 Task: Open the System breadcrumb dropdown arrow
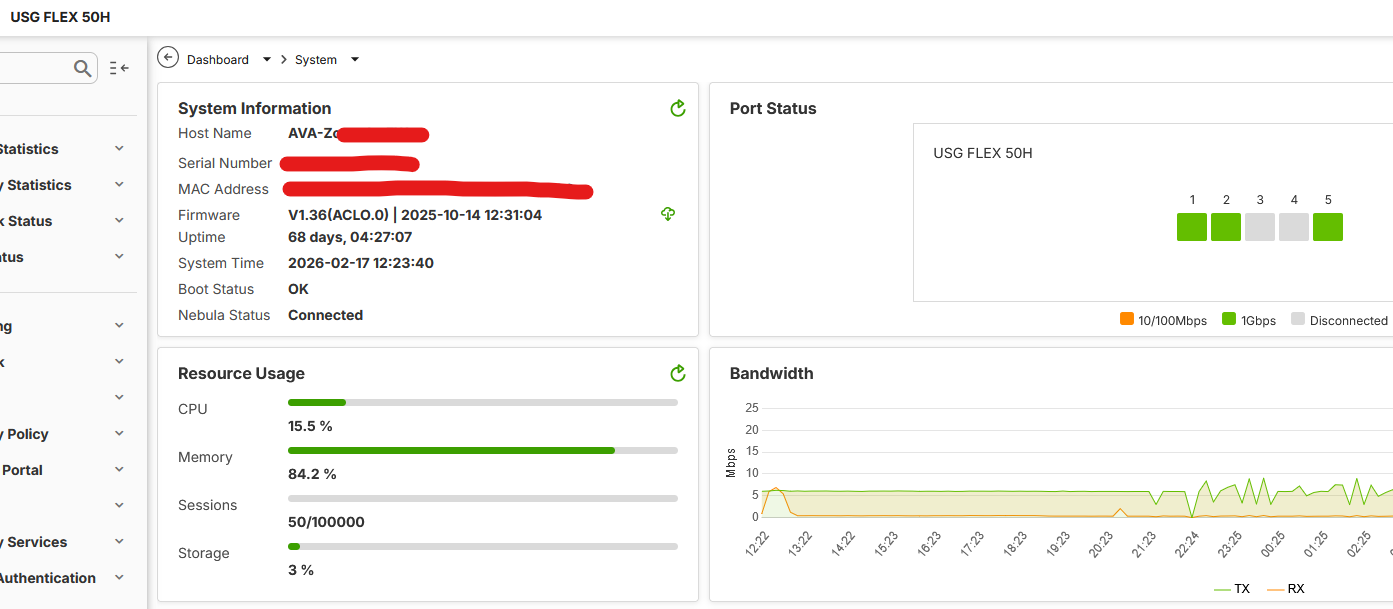pos(355,60)
